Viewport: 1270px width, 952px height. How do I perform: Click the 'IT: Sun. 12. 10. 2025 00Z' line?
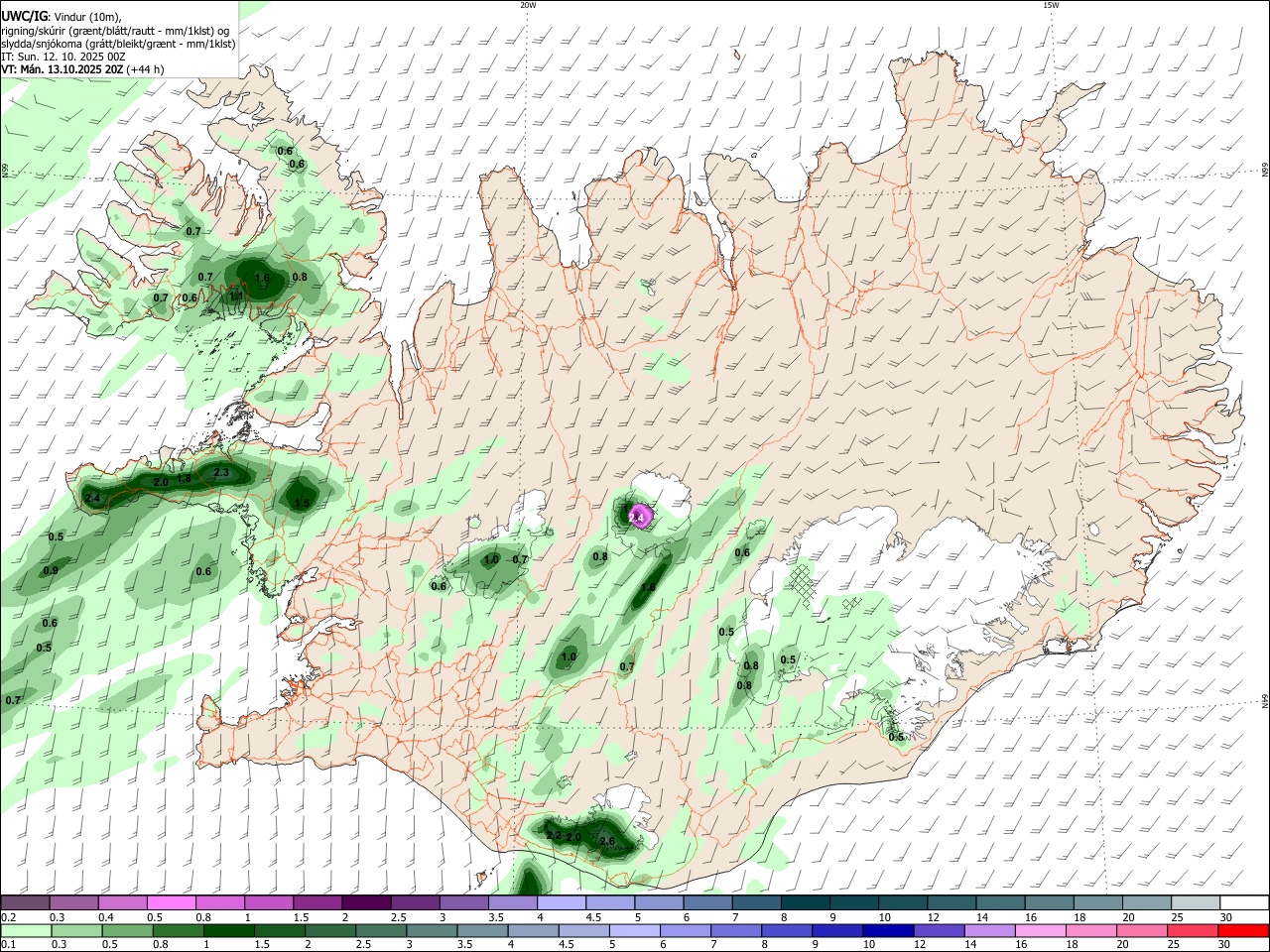click(x=63, y=57)
